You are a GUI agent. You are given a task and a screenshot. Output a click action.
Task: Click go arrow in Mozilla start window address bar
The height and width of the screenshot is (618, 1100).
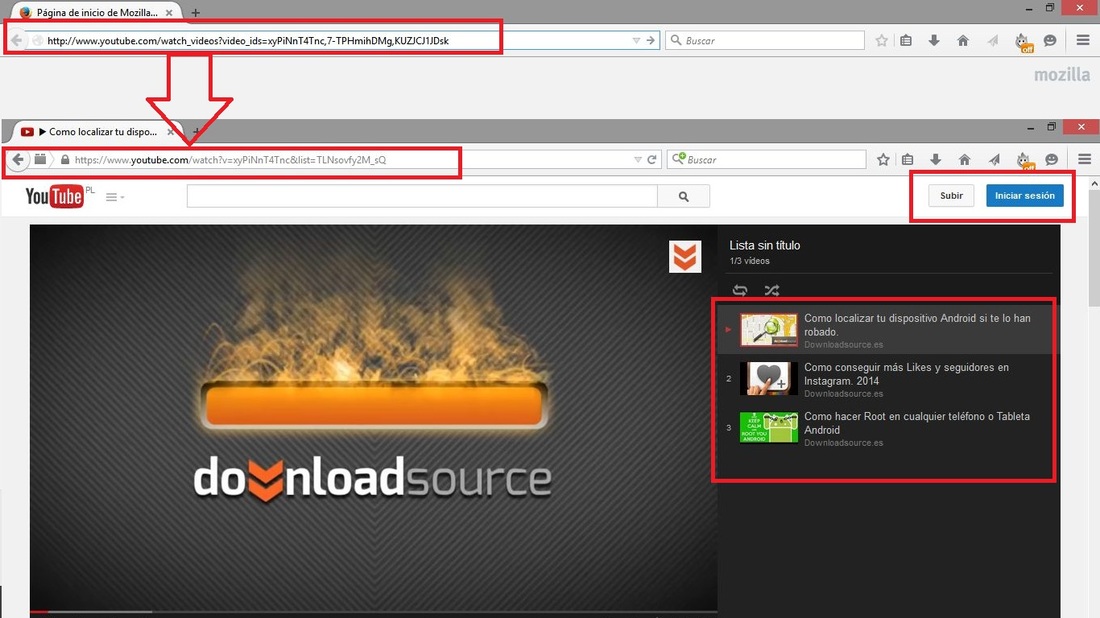[650, 41]
